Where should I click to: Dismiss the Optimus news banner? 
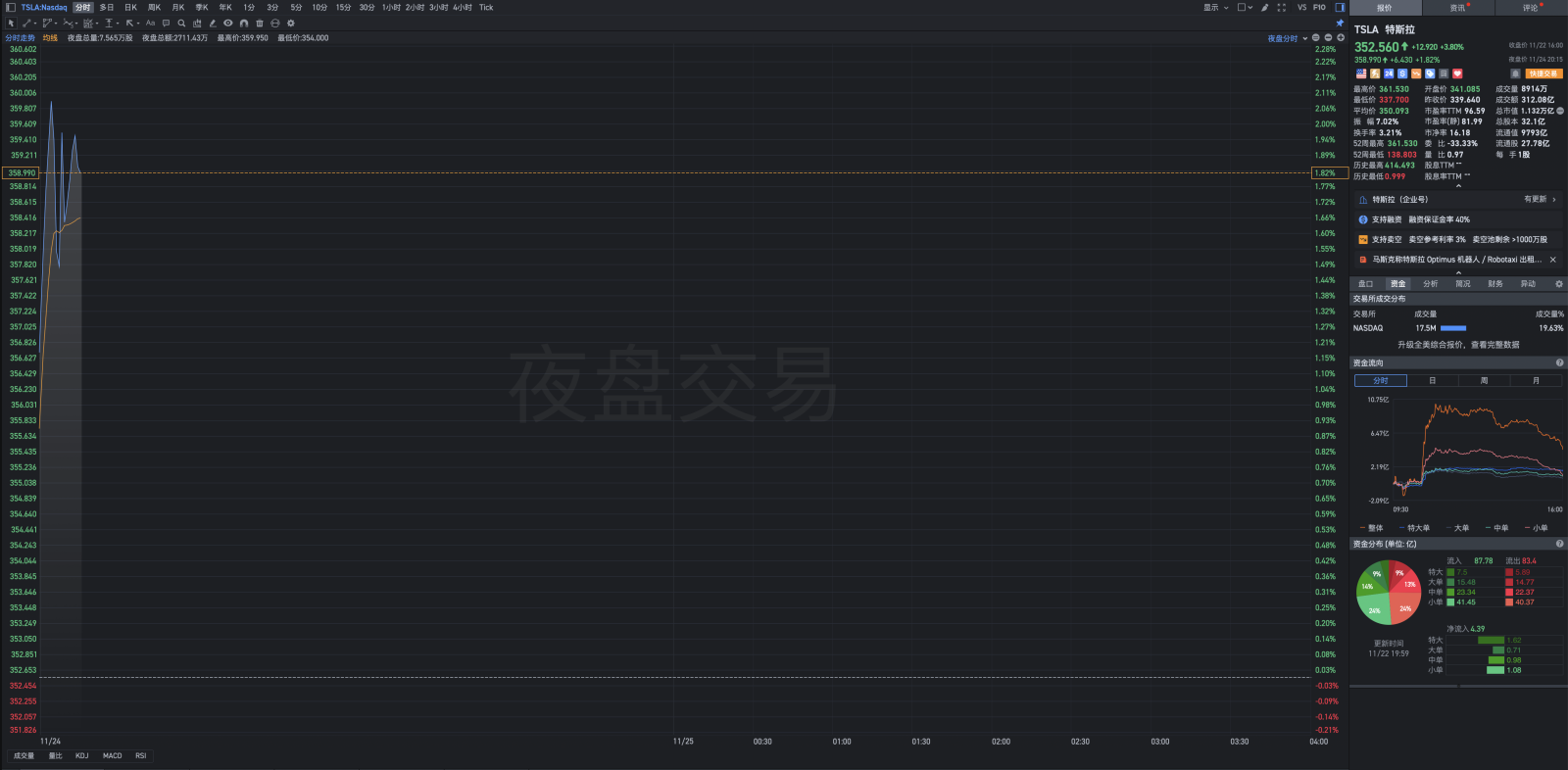pyautogui.click(x=1553, y=260)
